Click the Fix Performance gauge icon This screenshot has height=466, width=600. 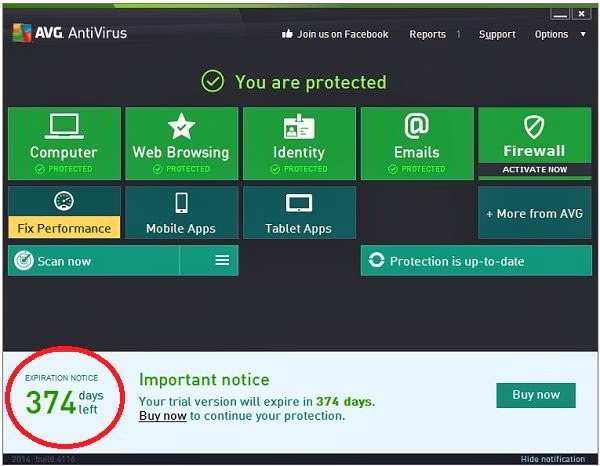(64, 201)
